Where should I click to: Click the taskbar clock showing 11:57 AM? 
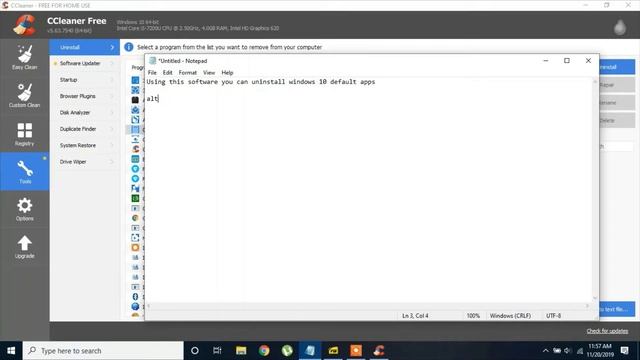(600, 351)
